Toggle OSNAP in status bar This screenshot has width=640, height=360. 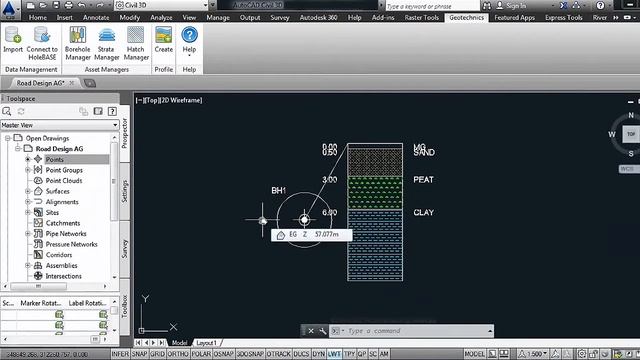point(223,354)
